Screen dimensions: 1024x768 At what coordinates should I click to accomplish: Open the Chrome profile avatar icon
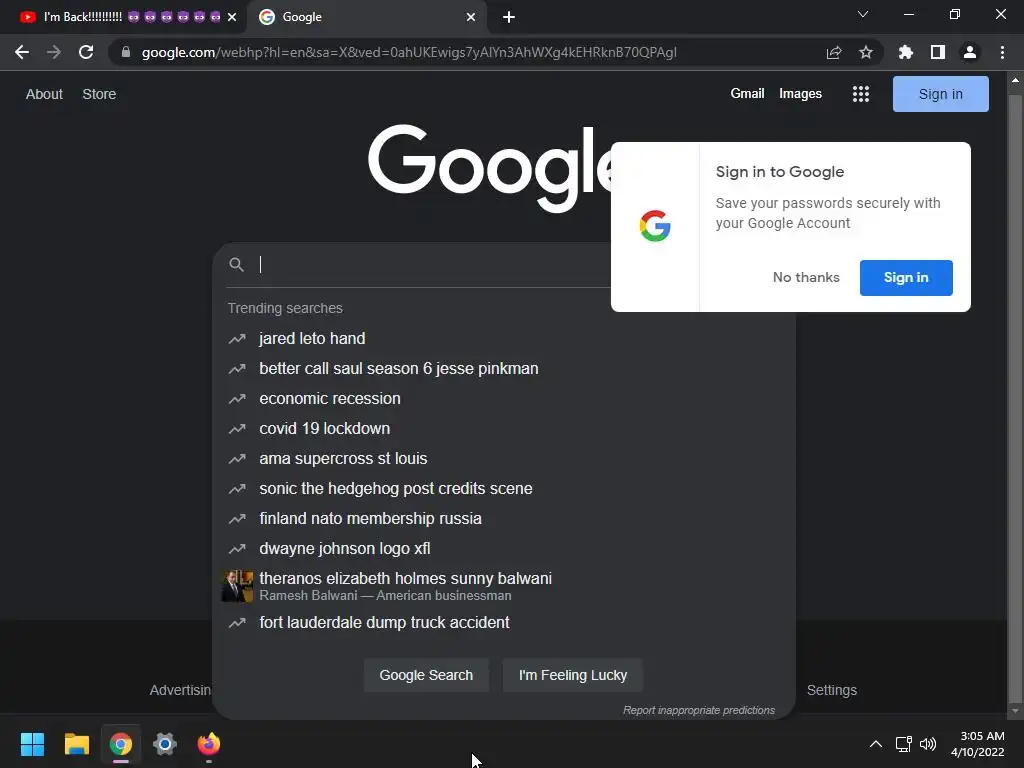pyautogui.click(x=970, y=52)
